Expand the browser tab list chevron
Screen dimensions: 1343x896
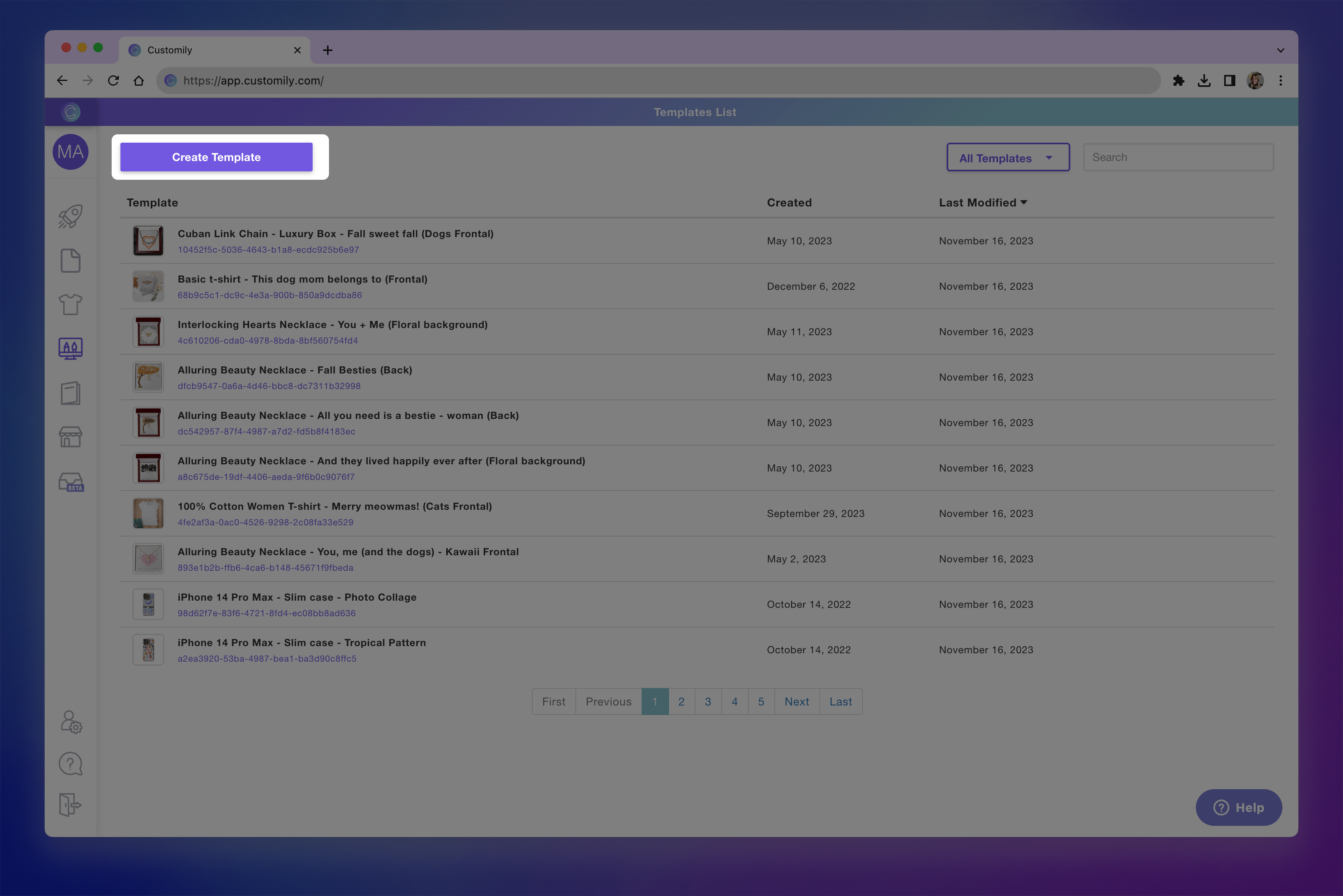pyautogui.click(x=1280, y=50)
